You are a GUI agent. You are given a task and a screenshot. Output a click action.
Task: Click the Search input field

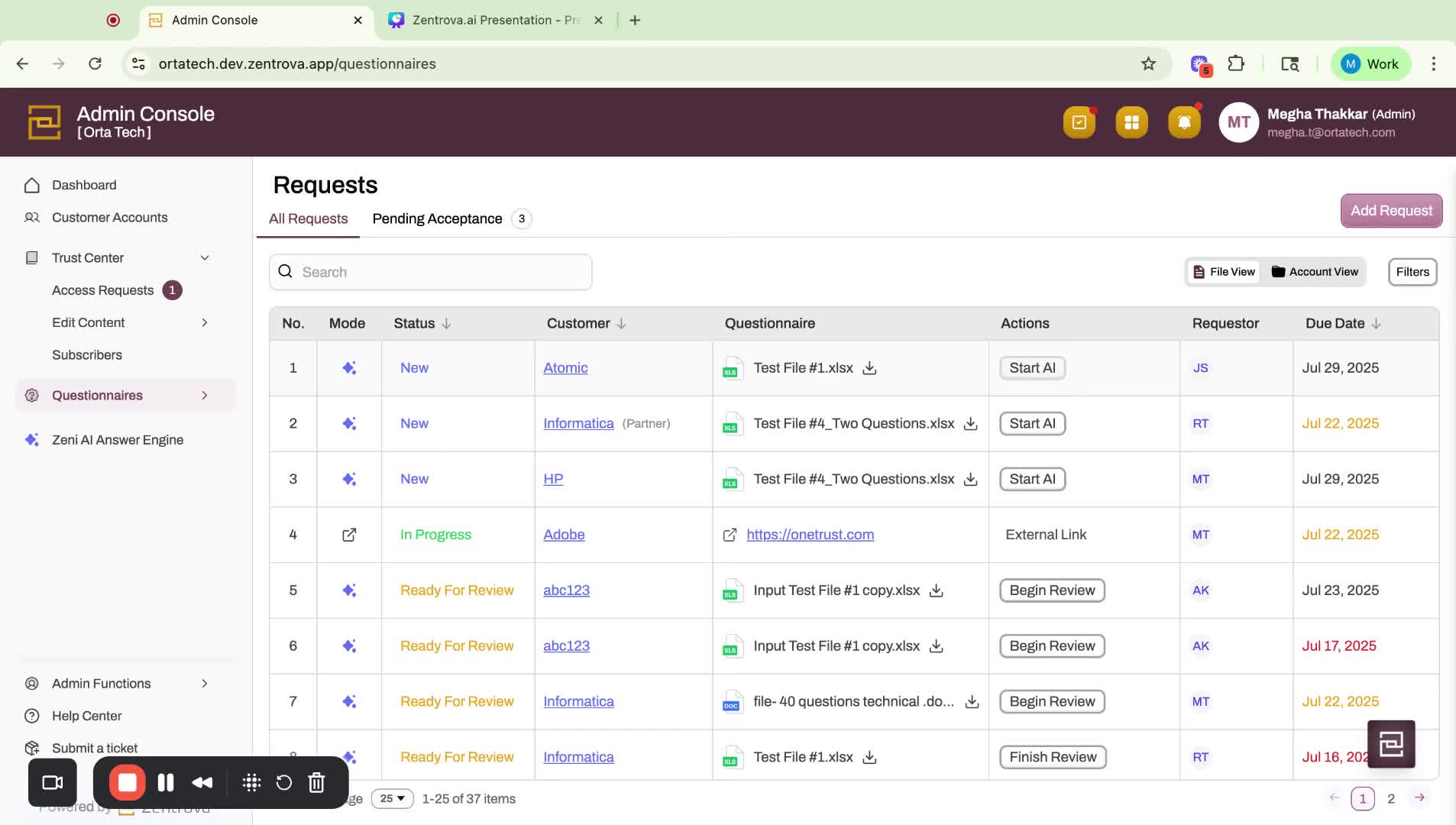click(x=430, y=272)
